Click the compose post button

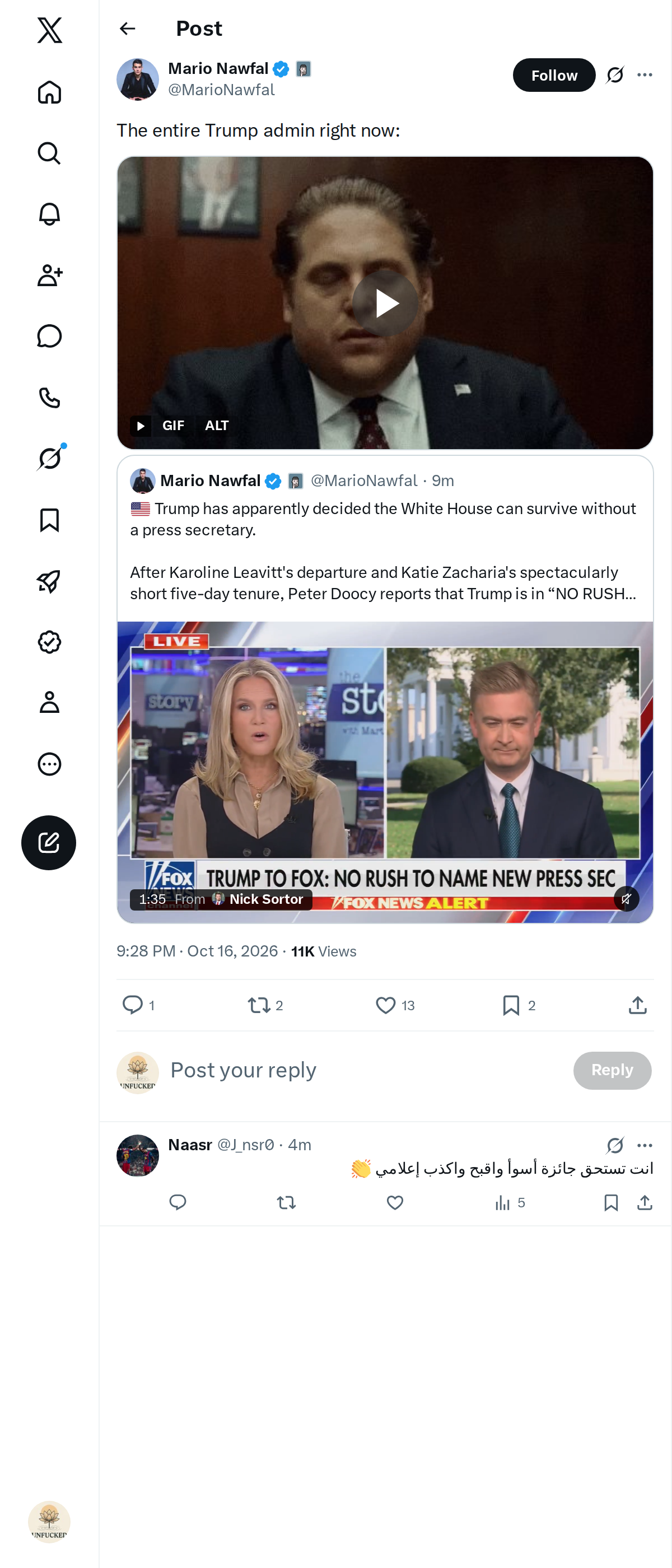coord(49,842)
